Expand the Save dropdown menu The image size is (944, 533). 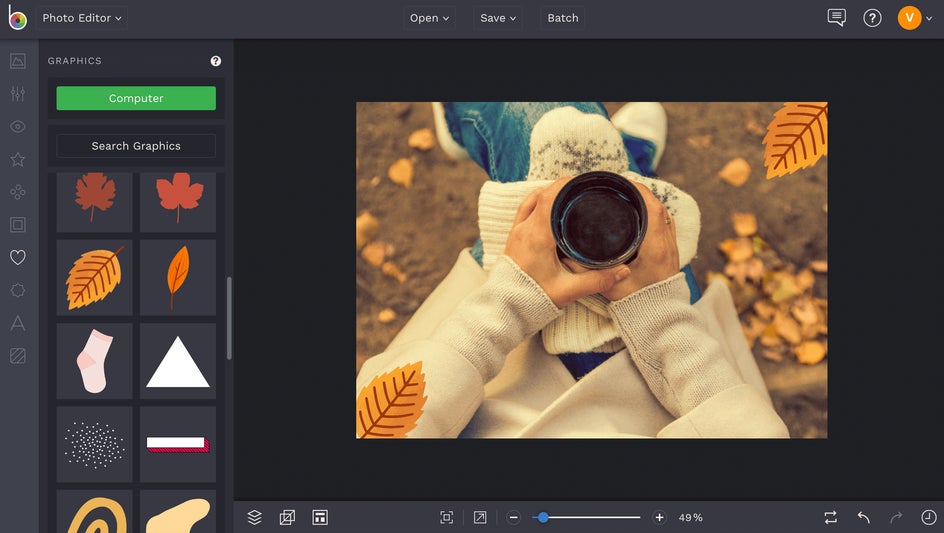[x=498, y=18]
